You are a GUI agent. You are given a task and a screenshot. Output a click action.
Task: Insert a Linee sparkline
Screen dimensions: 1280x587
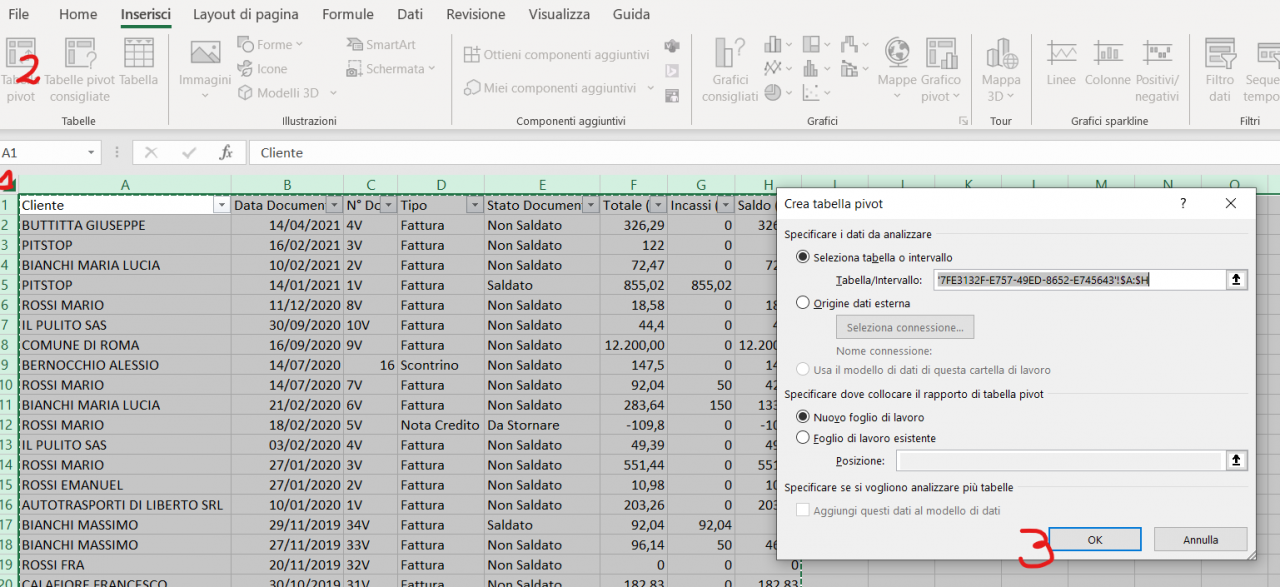coord(1061,63)
